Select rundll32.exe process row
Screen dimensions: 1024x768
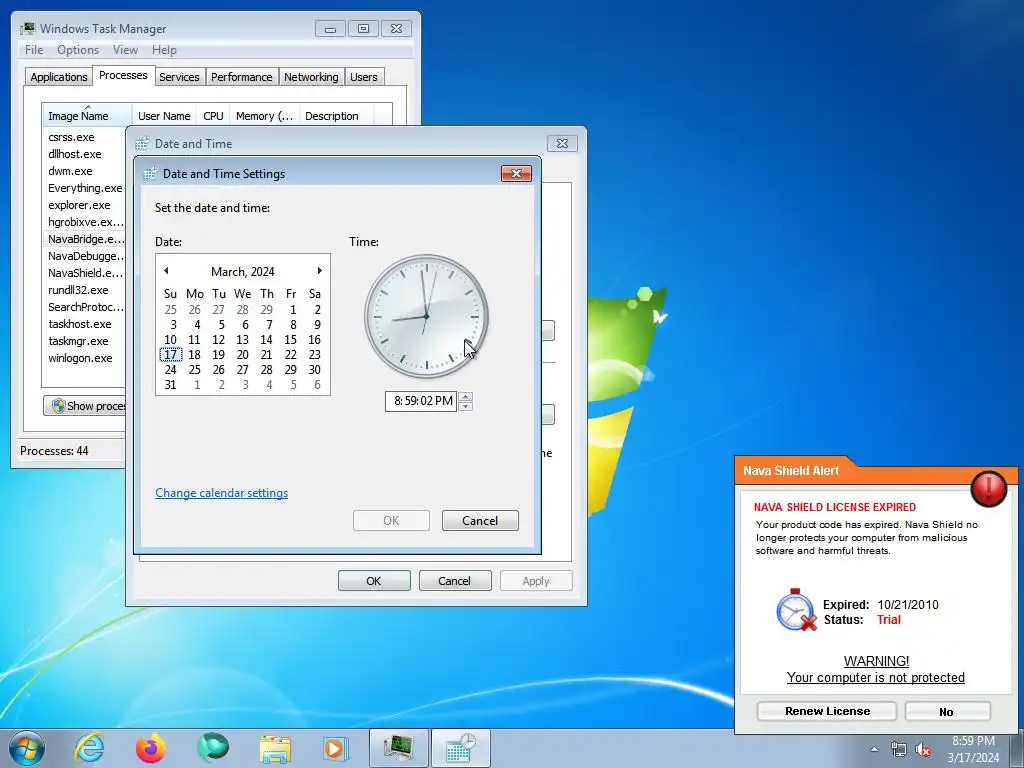tap(84, 290)
